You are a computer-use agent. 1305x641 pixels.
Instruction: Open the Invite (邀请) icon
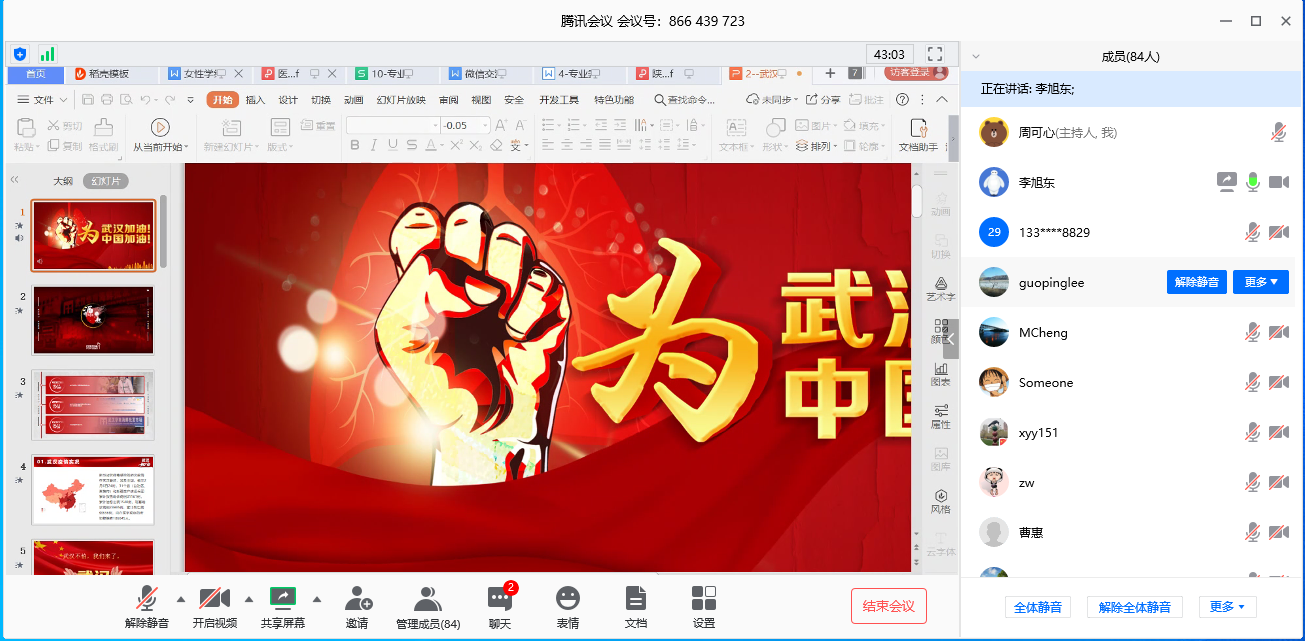click(357, 607)
